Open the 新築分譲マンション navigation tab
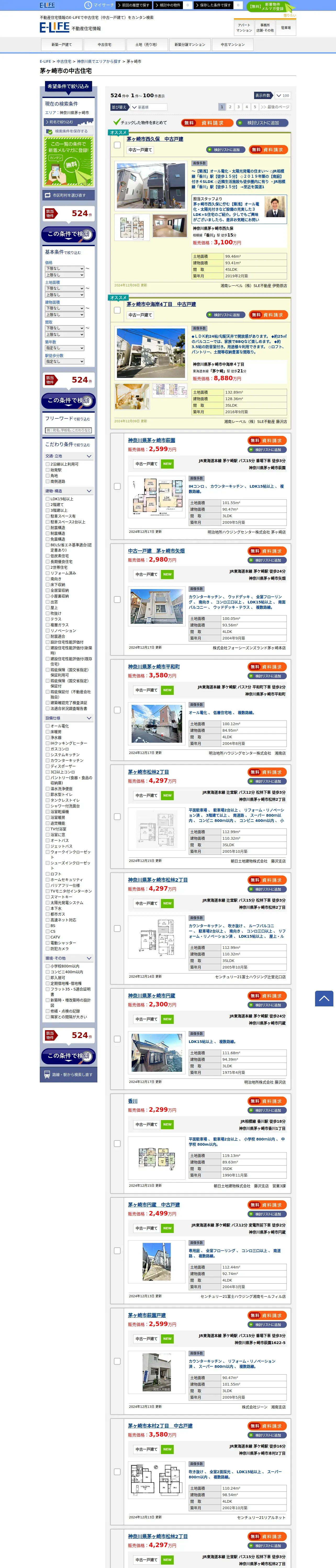336x1568 pixels. click(x=190, y=44)
